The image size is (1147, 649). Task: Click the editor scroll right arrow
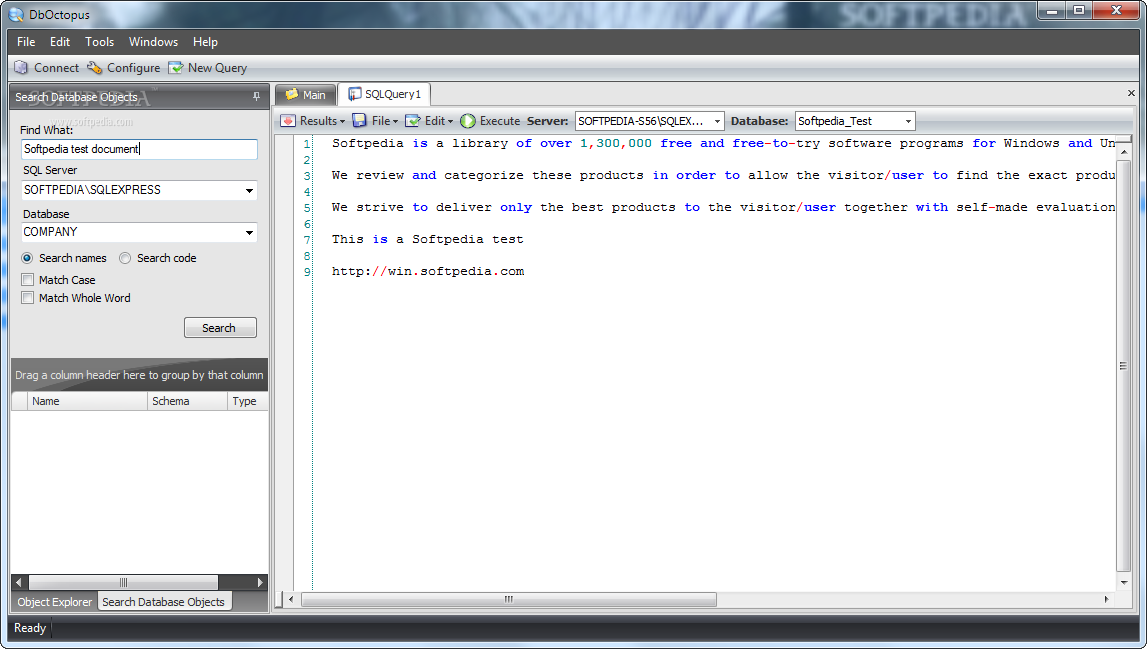[x=1106, y=599]
